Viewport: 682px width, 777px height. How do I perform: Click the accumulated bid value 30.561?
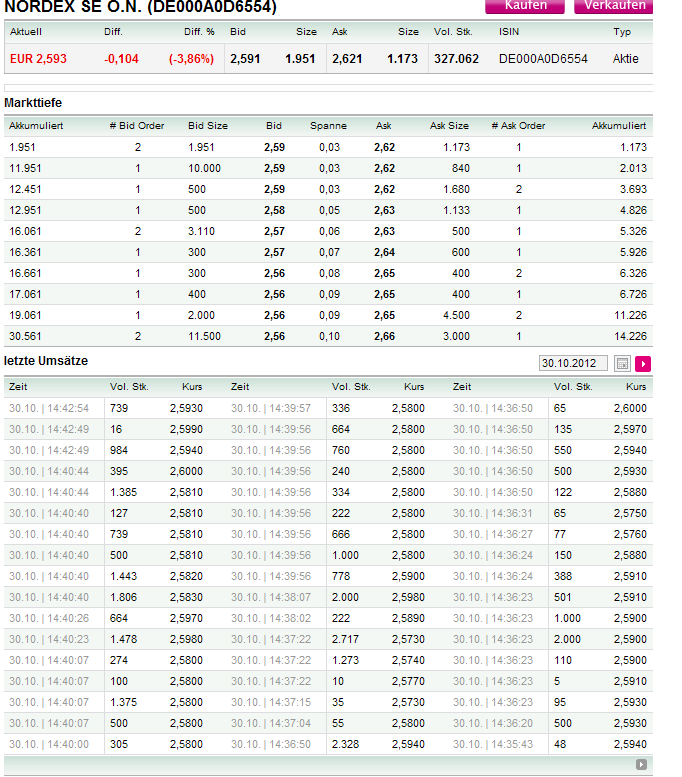pos(25,336)
